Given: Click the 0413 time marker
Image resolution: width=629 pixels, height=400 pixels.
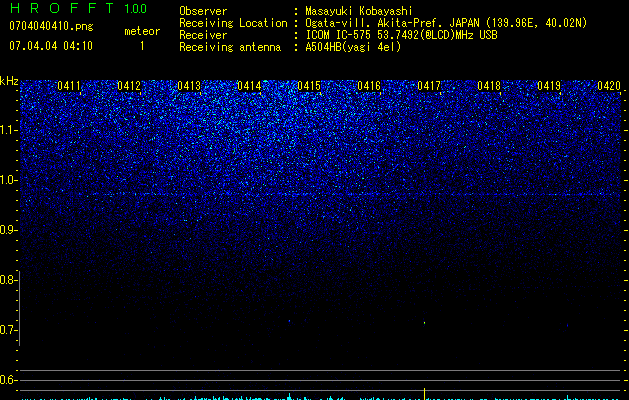Looking at the screenshot, I should tap(189, 86).
